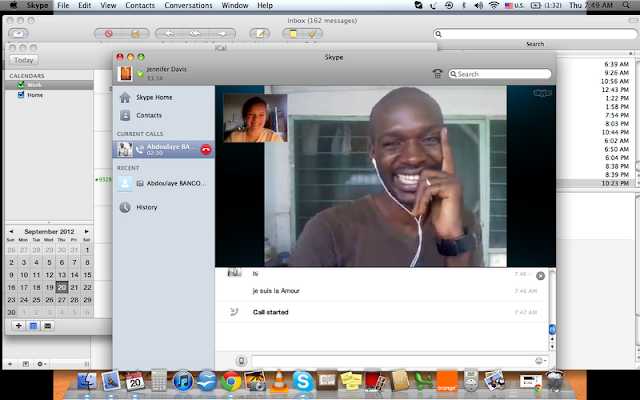Open recent Abdoulaye BANGO conversation

(163, 184)
